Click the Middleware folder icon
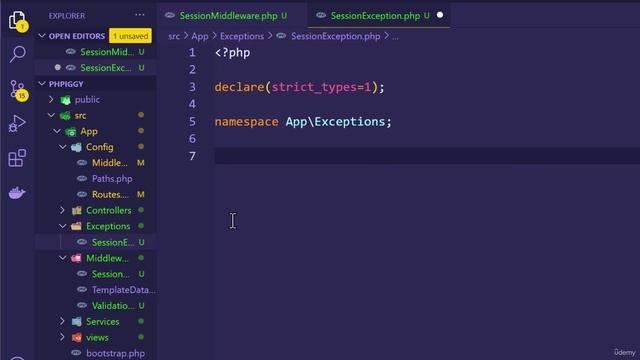This screenshot has height=360, width=640. click(76, 258)
